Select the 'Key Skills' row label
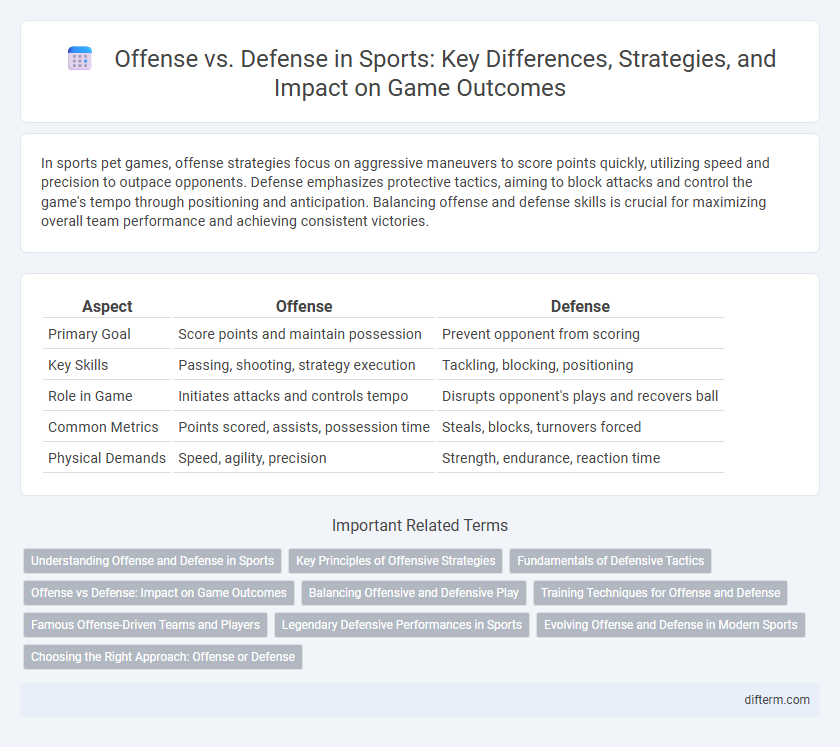Viewport: 840px width, 747px height. coord(78,365)
